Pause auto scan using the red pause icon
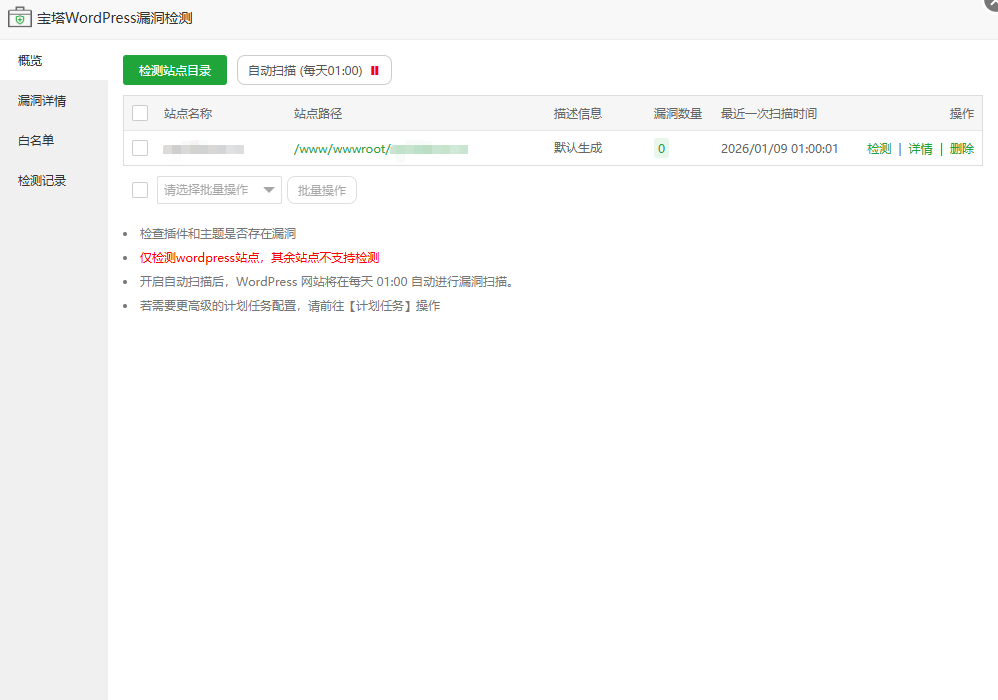998x700 pixels. pyautogui.click(x=374, y=70)
